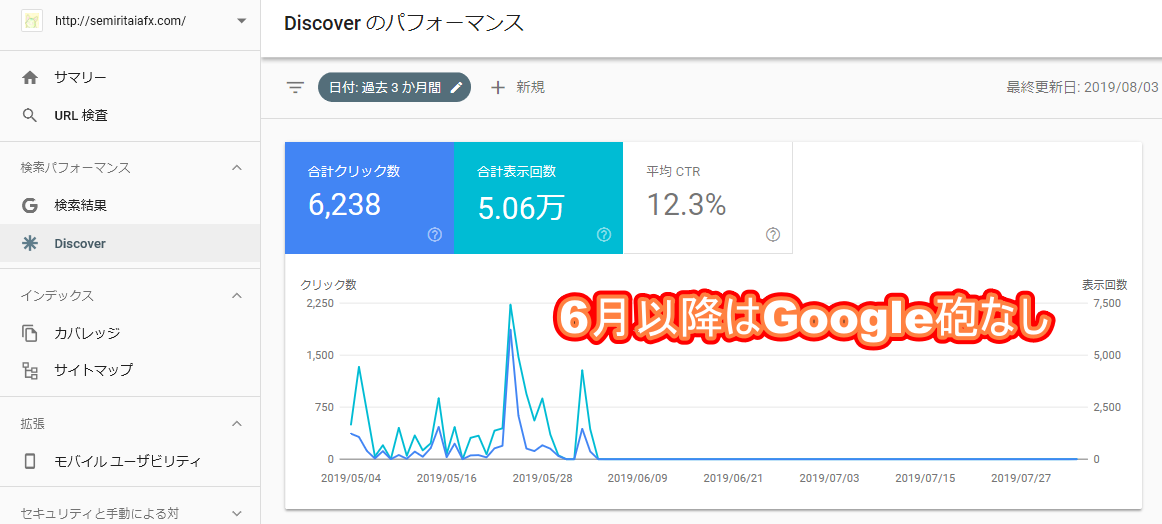Click the 最終更新日: 2019/08/03 text
This screenshot has height=524, width=1162.
click(1081, 87)
